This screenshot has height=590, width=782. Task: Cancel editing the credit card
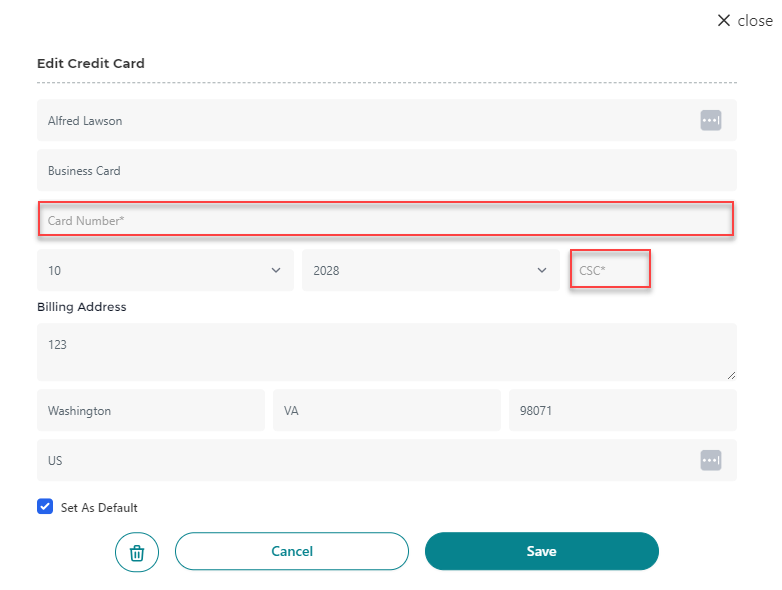coord(292,551)
